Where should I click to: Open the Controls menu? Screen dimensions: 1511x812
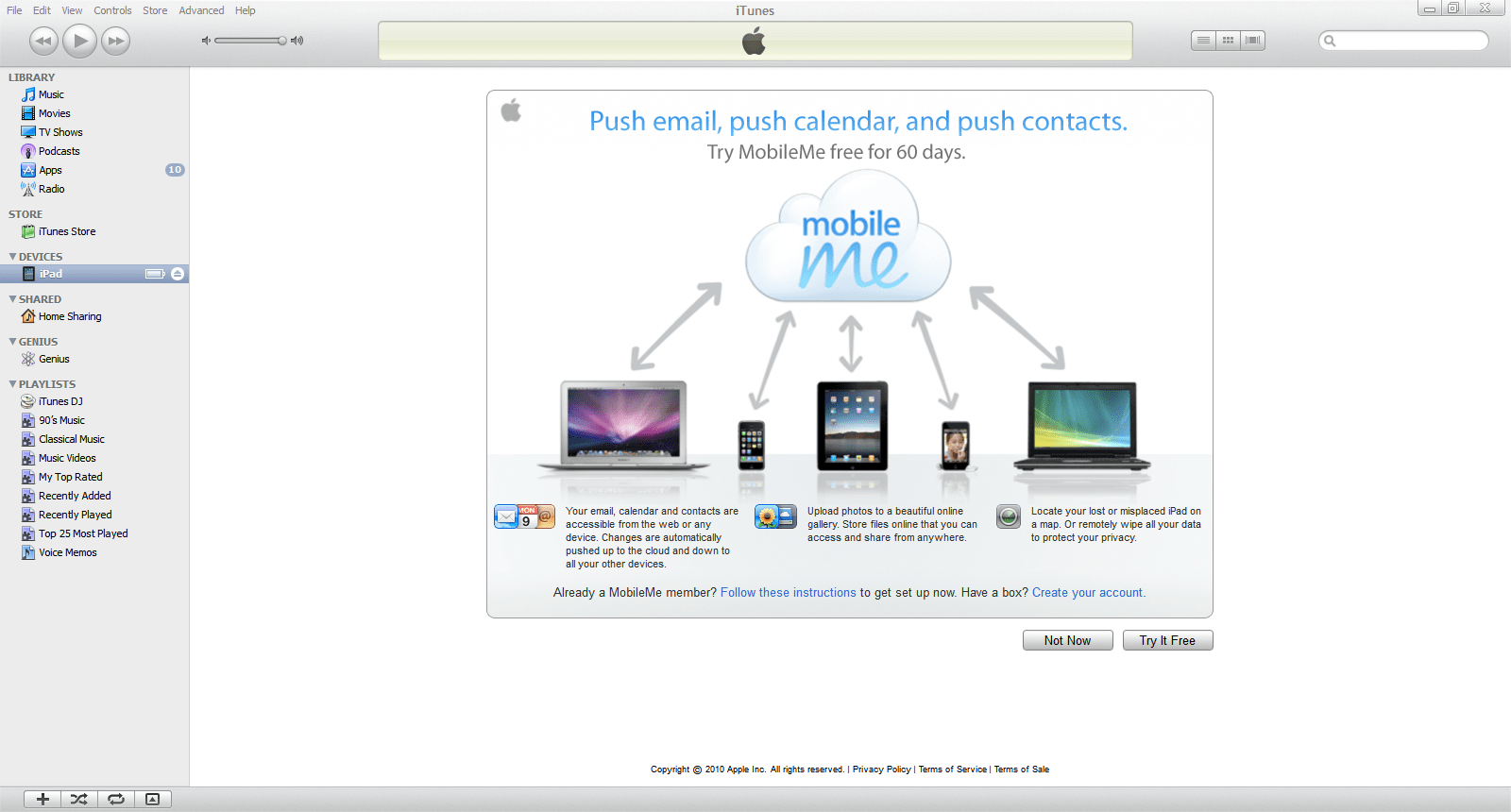[x=112, y=10]
